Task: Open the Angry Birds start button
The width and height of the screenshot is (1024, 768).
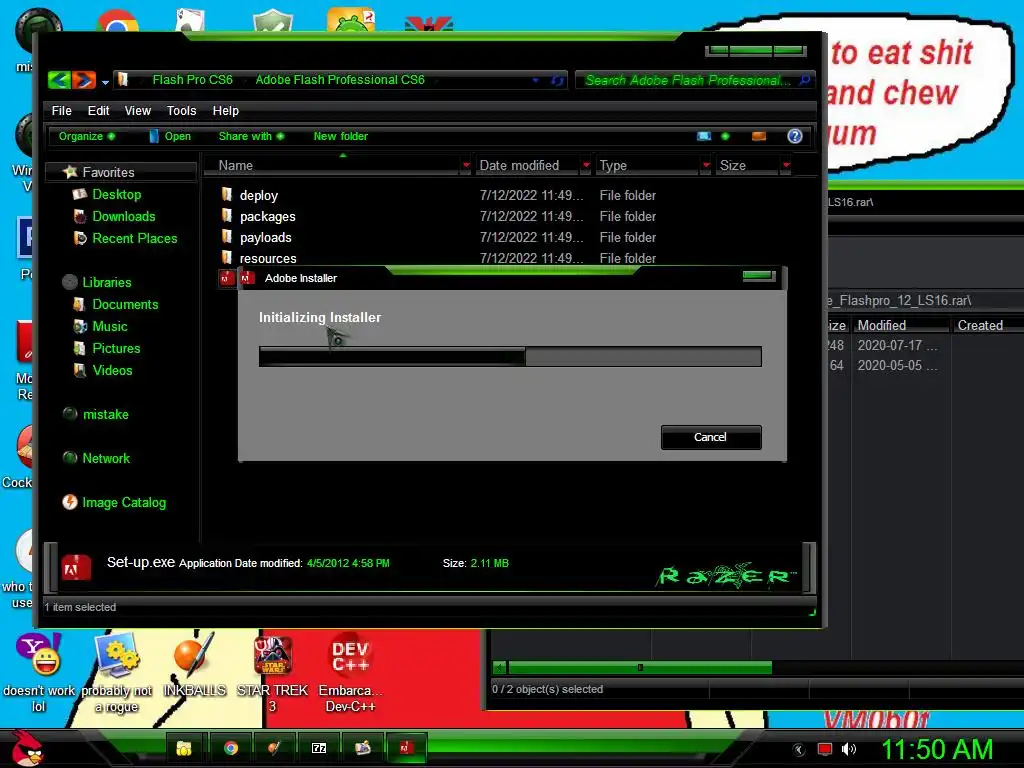Action: tap(26, 747)
